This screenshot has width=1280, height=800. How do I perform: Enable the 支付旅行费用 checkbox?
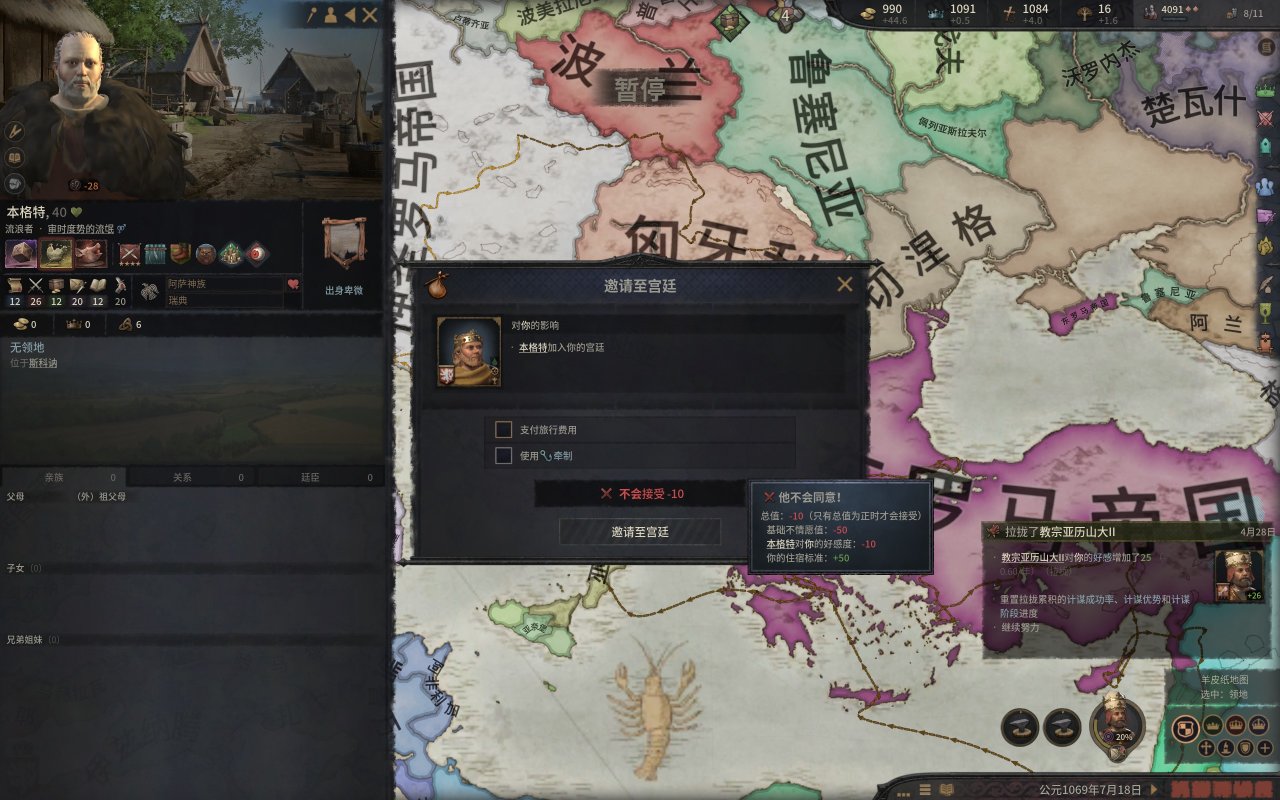504,430
